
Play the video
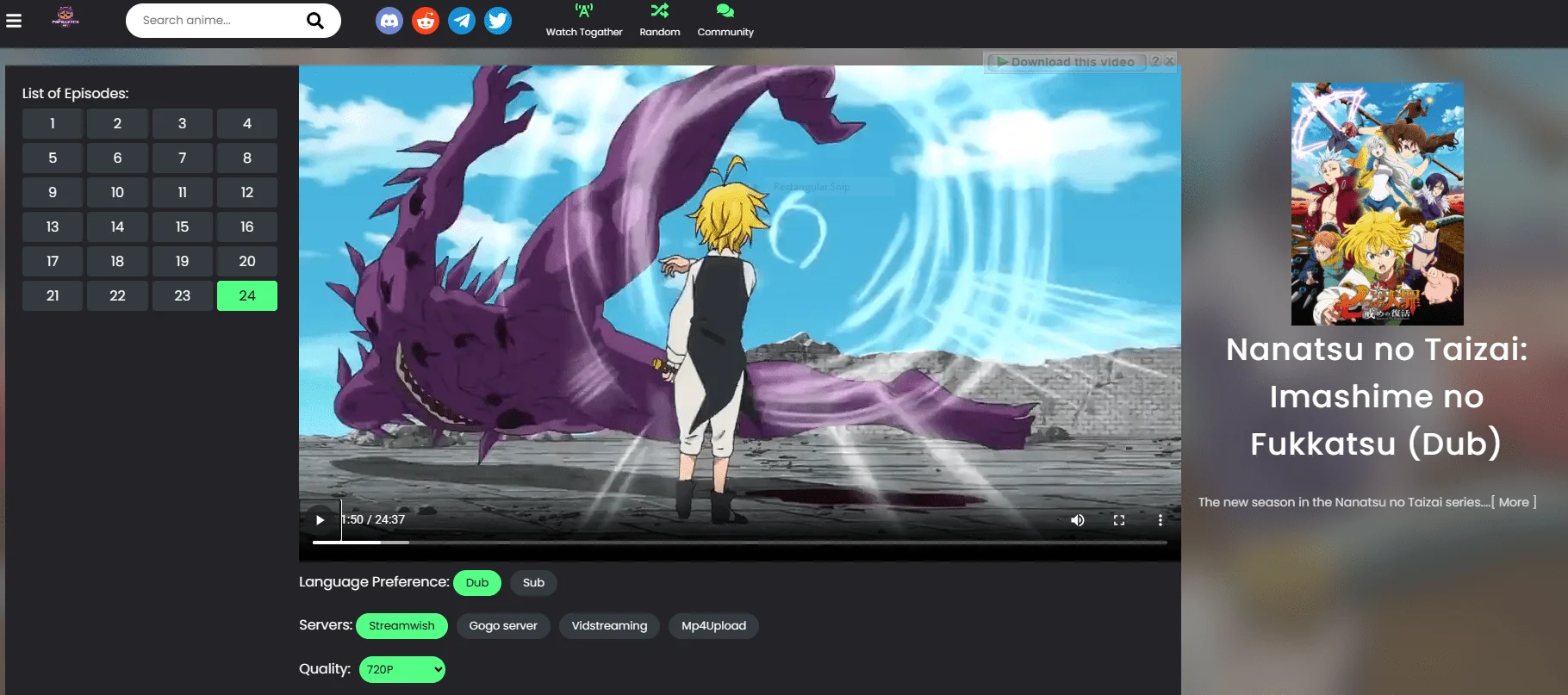pos(320,520)
